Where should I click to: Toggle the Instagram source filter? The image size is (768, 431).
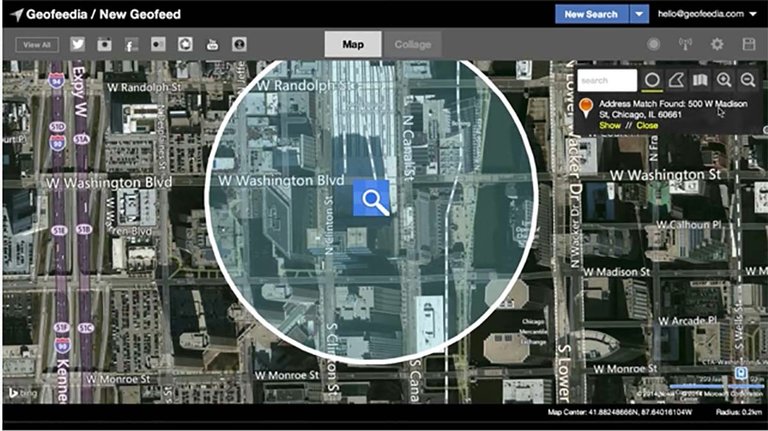coord(104,45)
